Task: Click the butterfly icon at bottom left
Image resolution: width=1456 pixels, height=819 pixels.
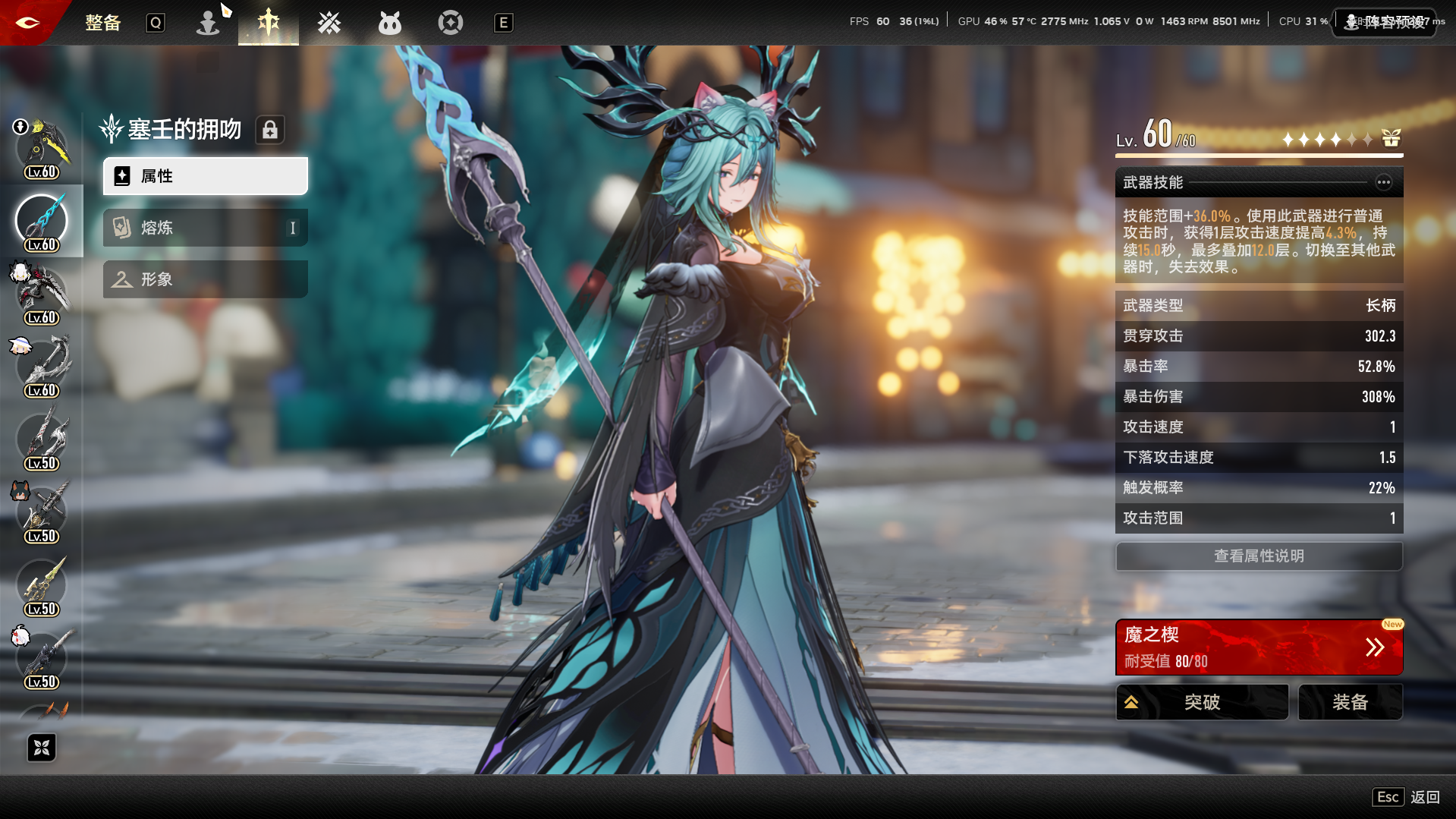Action: pos(42,748)
